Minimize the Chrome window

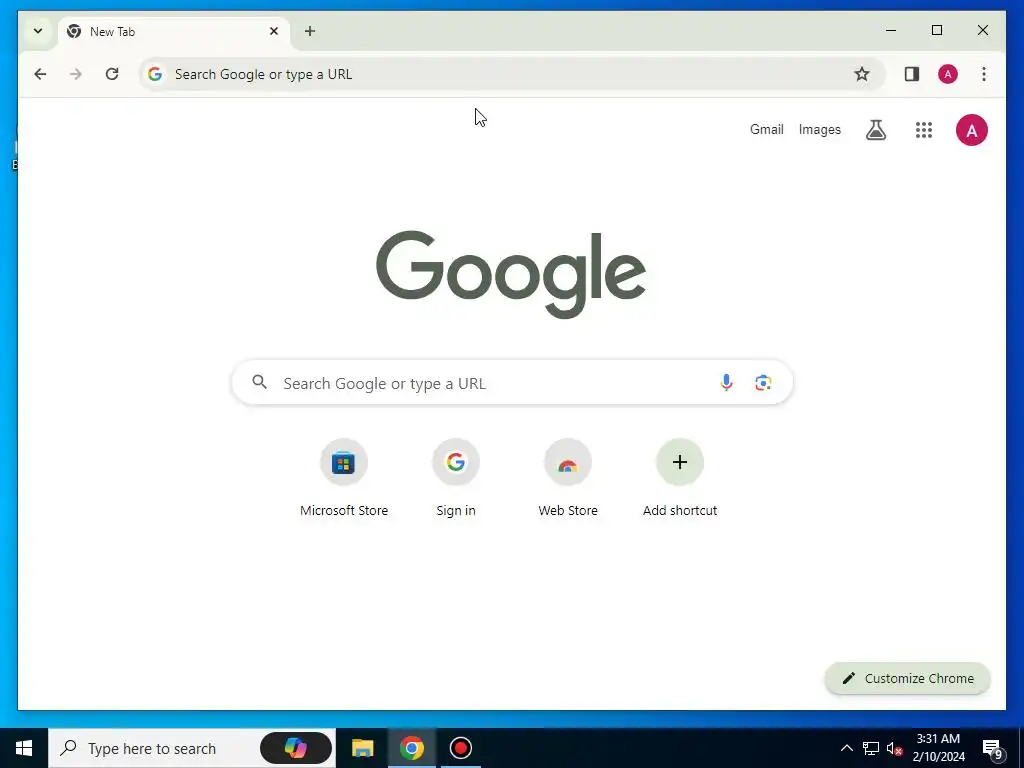pyautogui.click(x=891, y=31)
